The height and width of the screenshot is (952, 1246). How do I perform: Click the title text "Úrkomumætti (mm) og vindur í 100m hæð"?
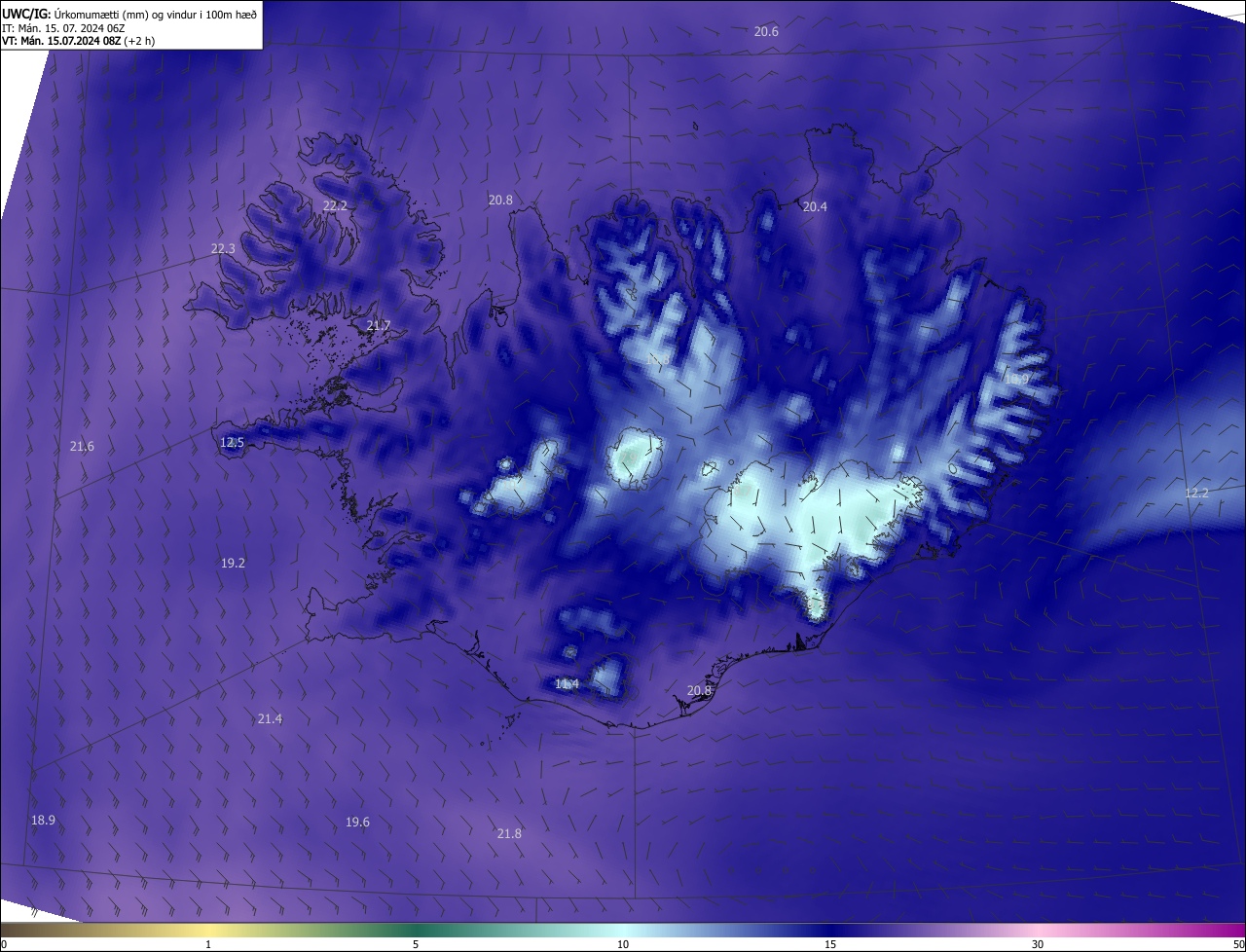pos(156,14)
